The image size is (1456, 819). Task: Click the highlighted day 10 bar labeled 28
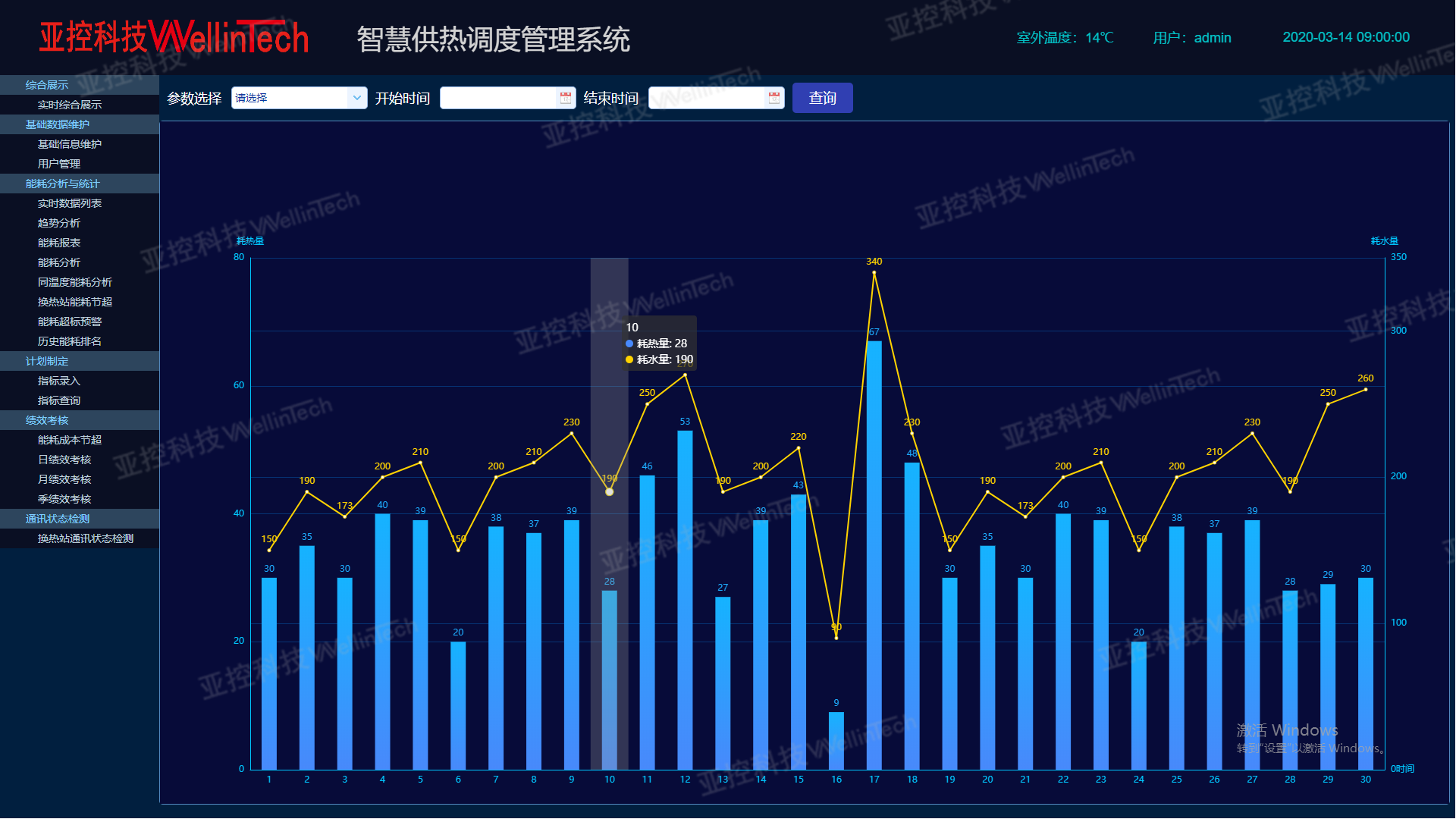(x=610, y=680)
